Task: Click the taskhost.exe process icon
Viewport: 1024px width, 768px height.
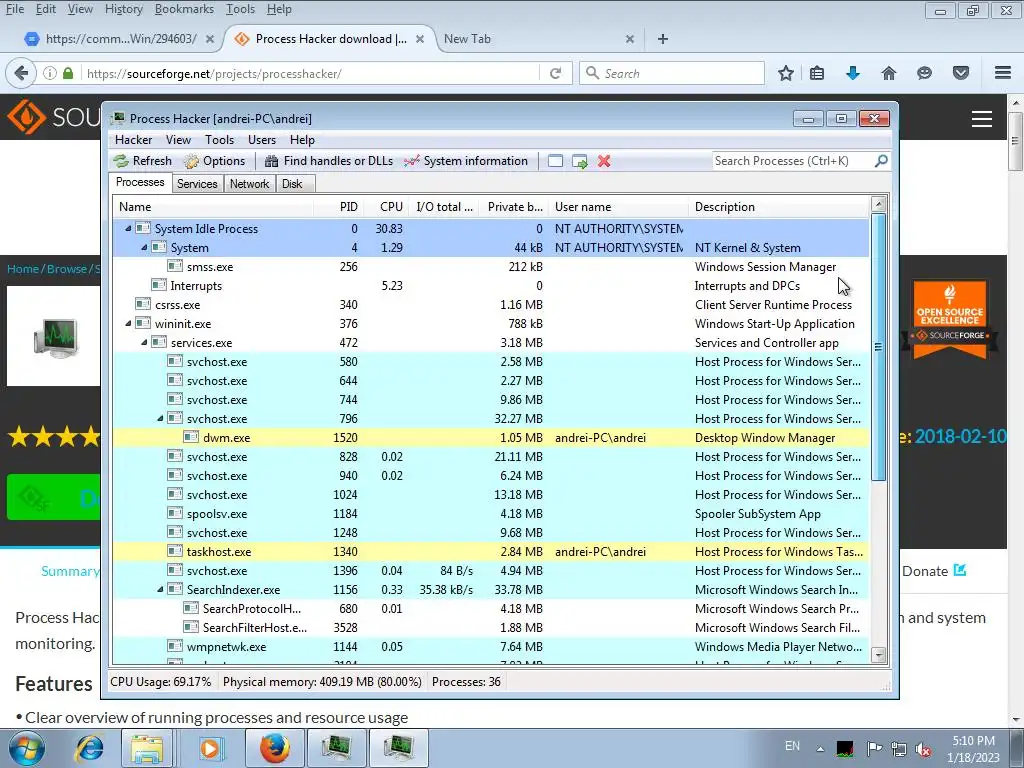Action: [174, 551]
